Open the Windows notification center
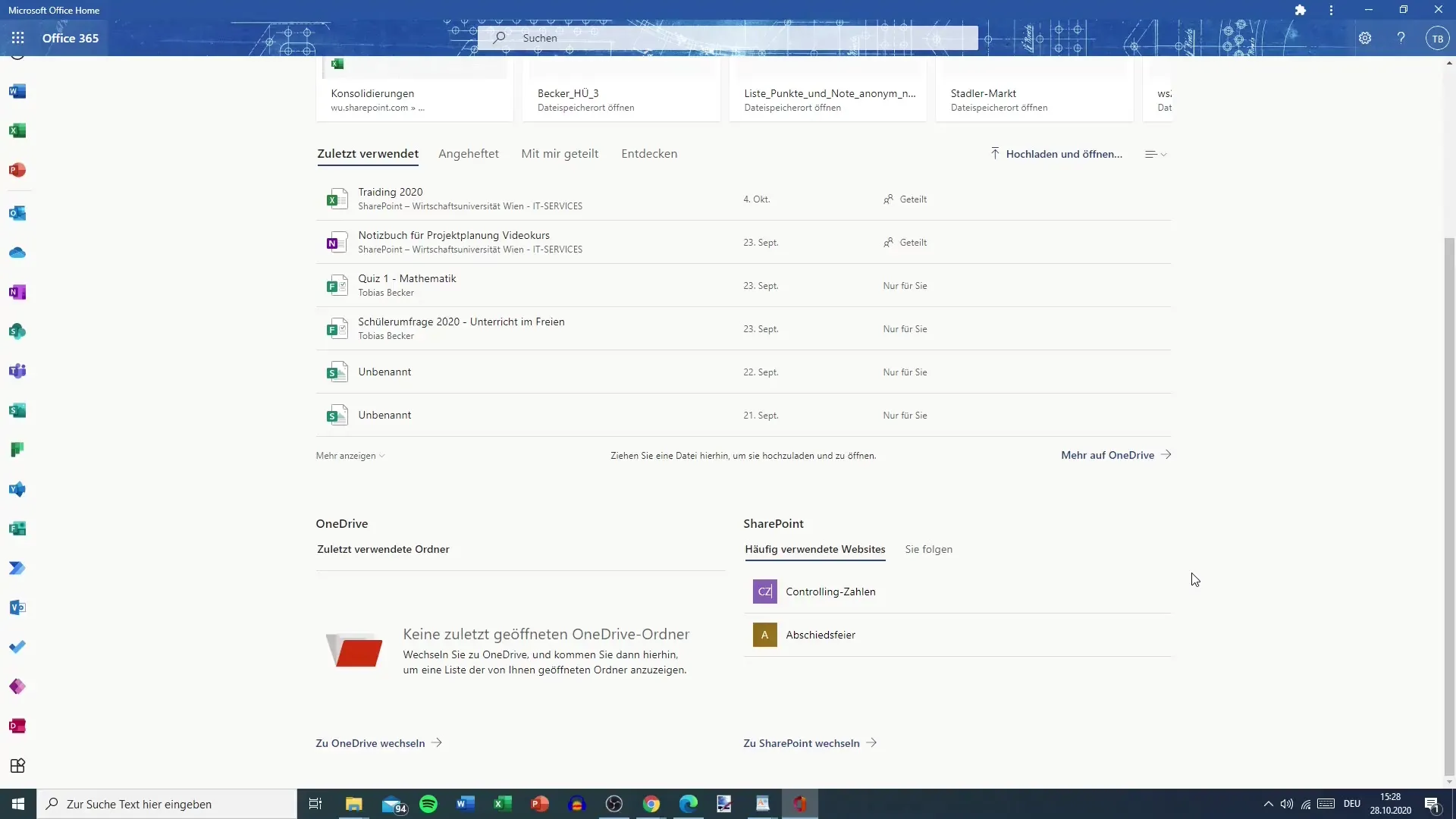Screen dimensions: 1456x819 1432,805
